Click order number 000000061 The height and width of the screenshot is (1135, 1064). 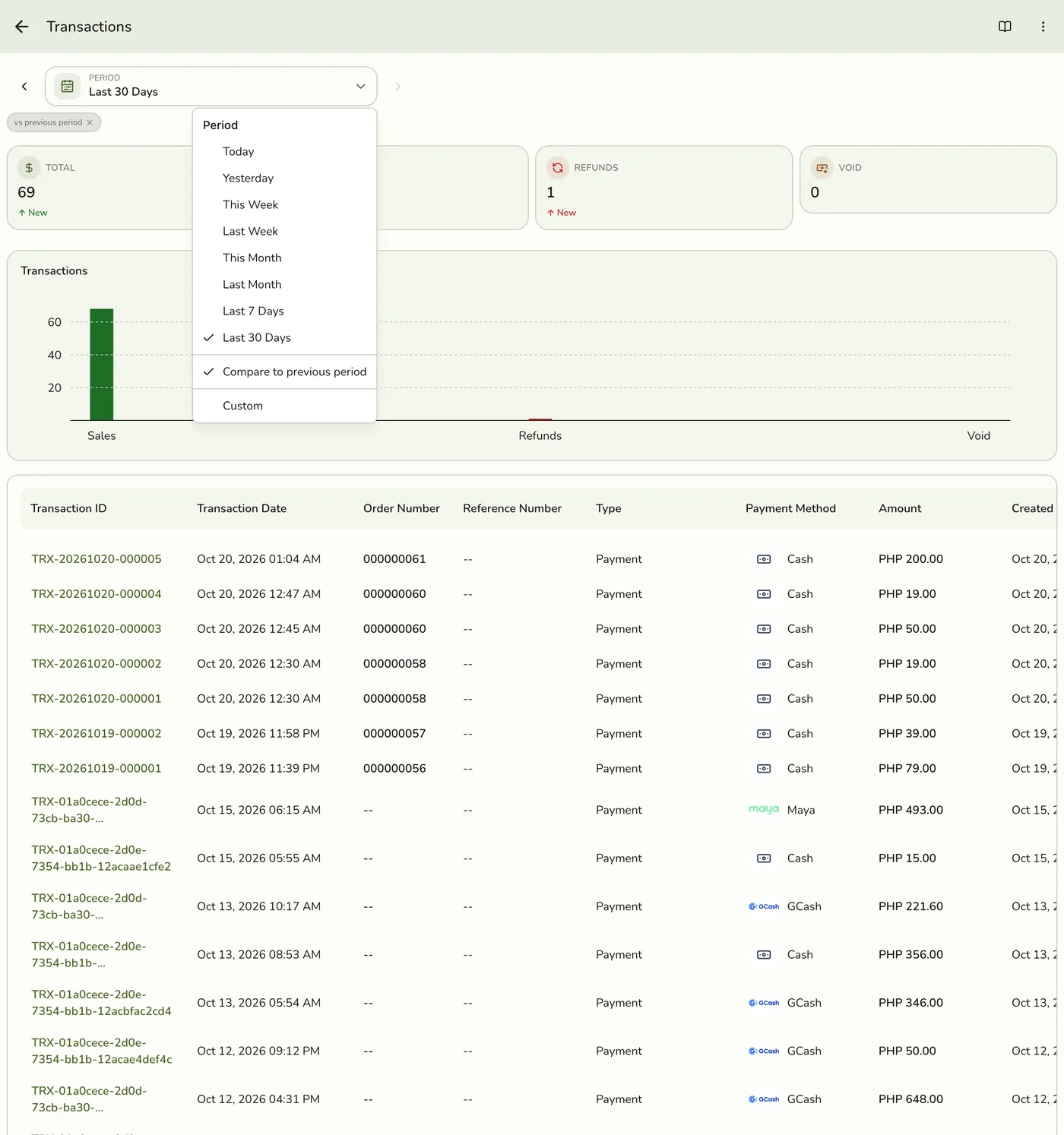click(394, 559)
